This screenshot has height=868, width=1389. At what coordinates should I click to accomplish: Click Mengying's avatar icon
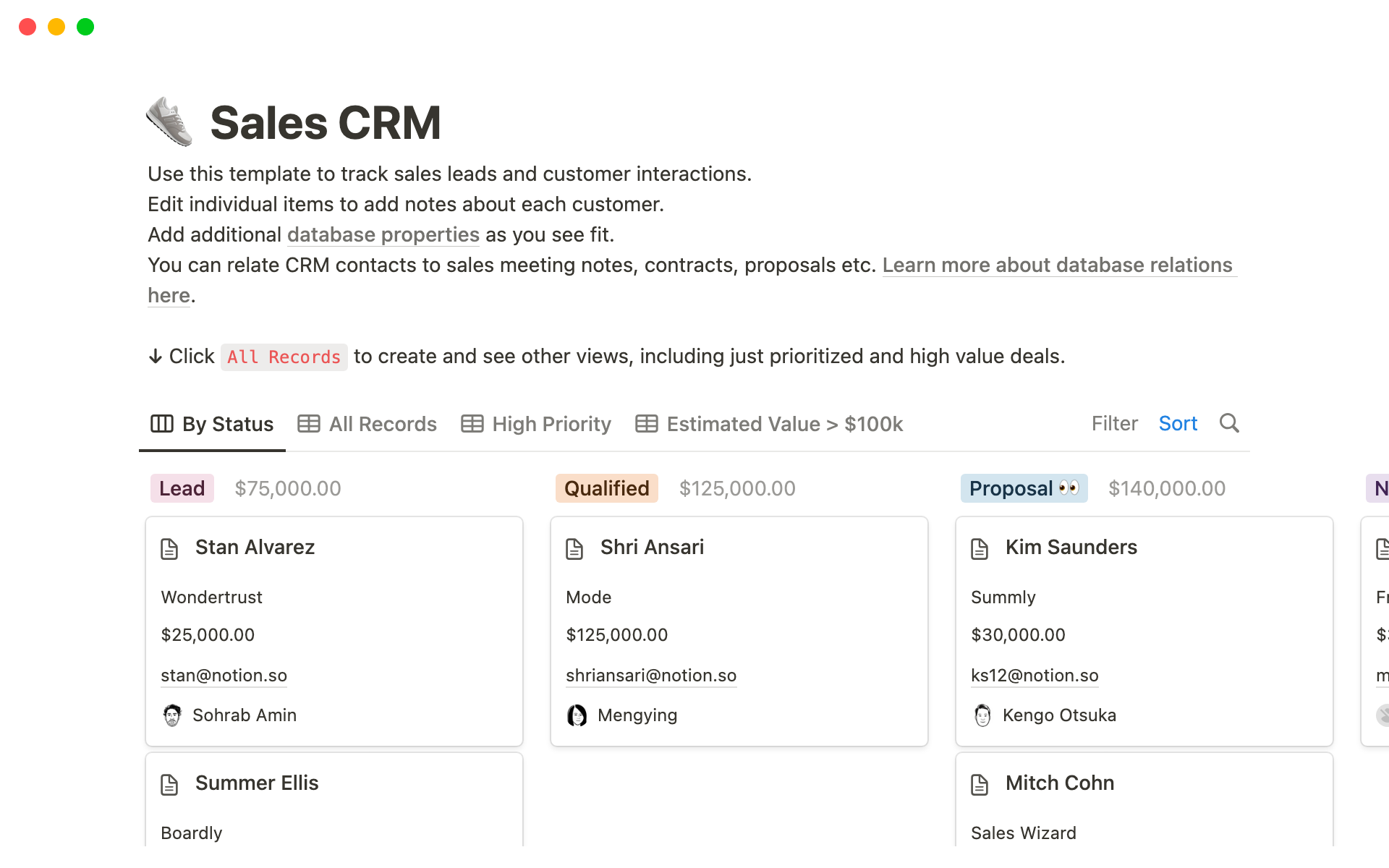[x=577, y=715]
